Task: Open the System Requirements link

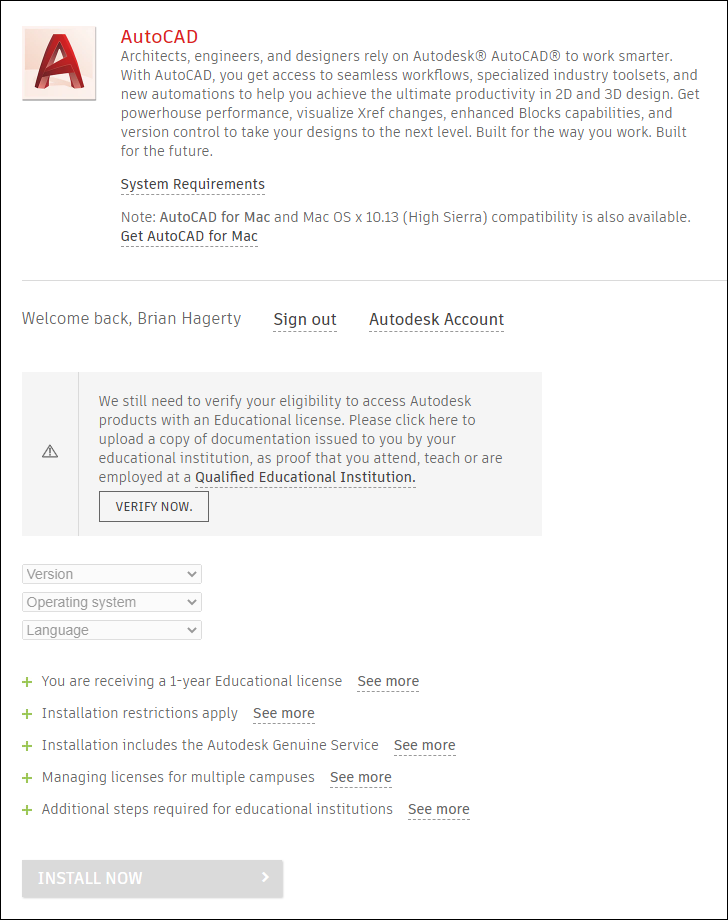Action: (x=193, y=184)
